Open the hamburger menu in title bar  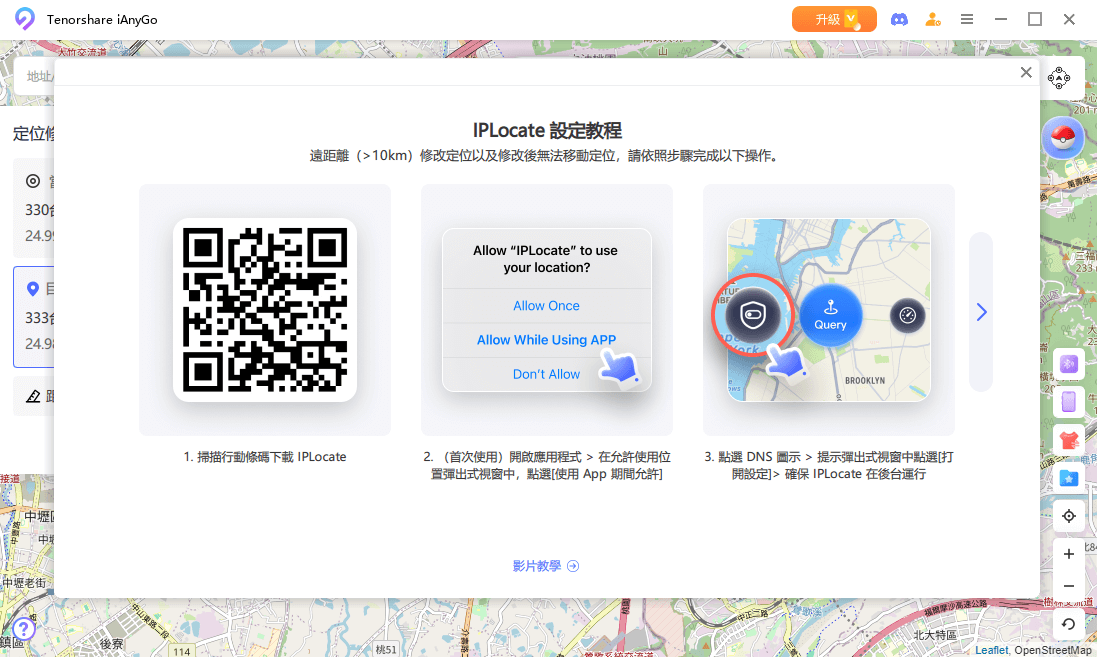point(967,20)
